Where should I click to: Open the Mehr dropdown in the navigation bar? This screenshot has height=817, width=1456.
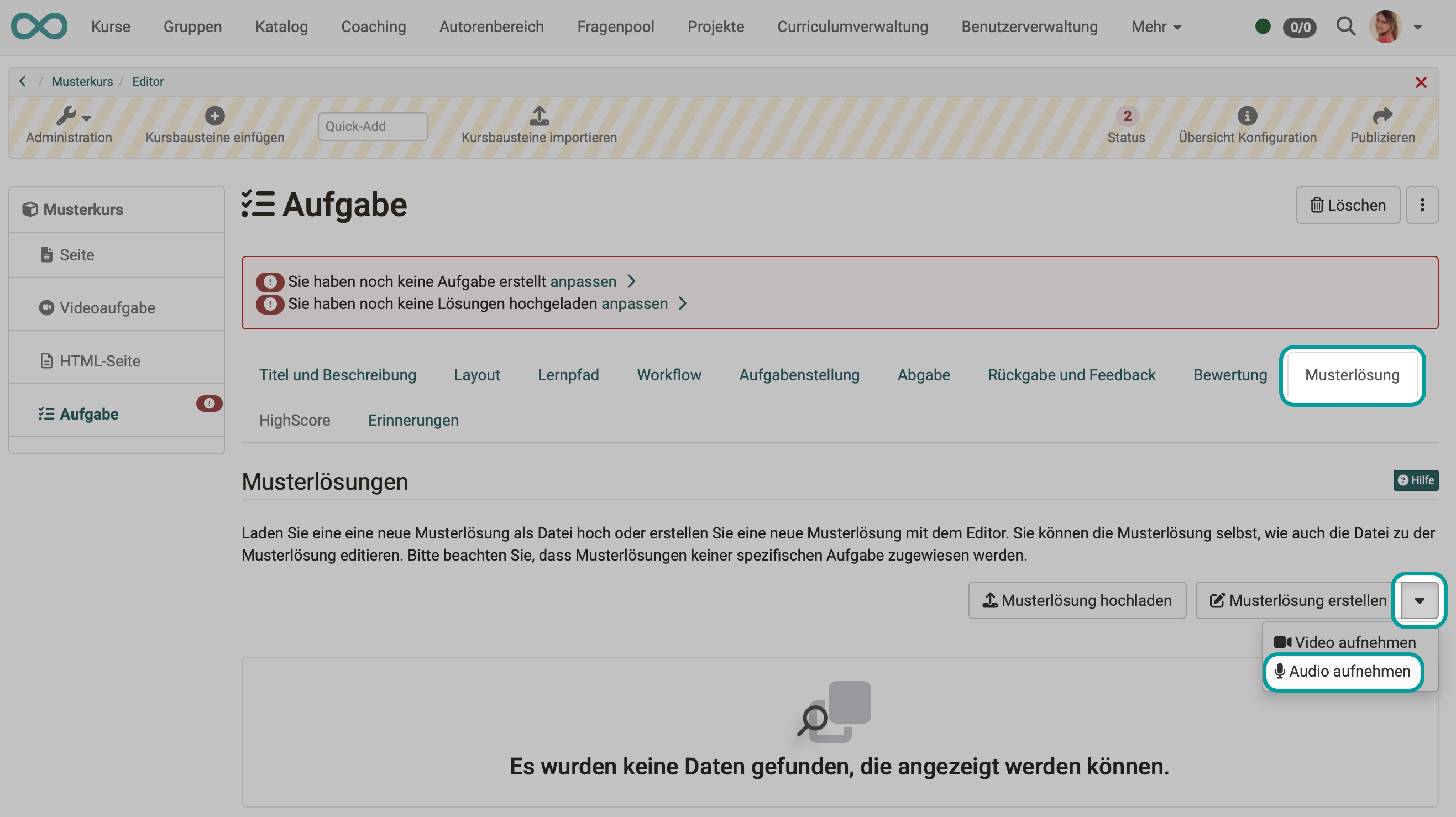point(1156,26)
